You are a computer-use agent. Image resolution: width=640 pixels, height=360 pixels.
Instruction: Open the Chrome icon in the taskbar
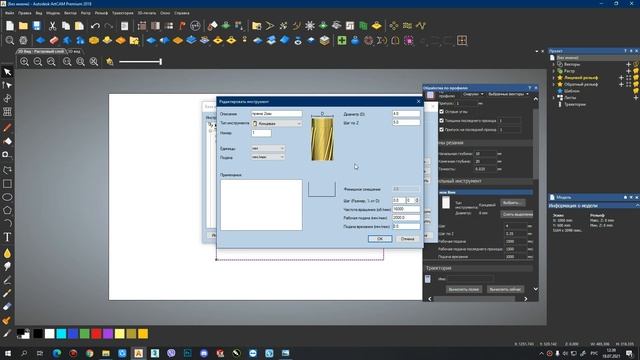pos(89,353)
